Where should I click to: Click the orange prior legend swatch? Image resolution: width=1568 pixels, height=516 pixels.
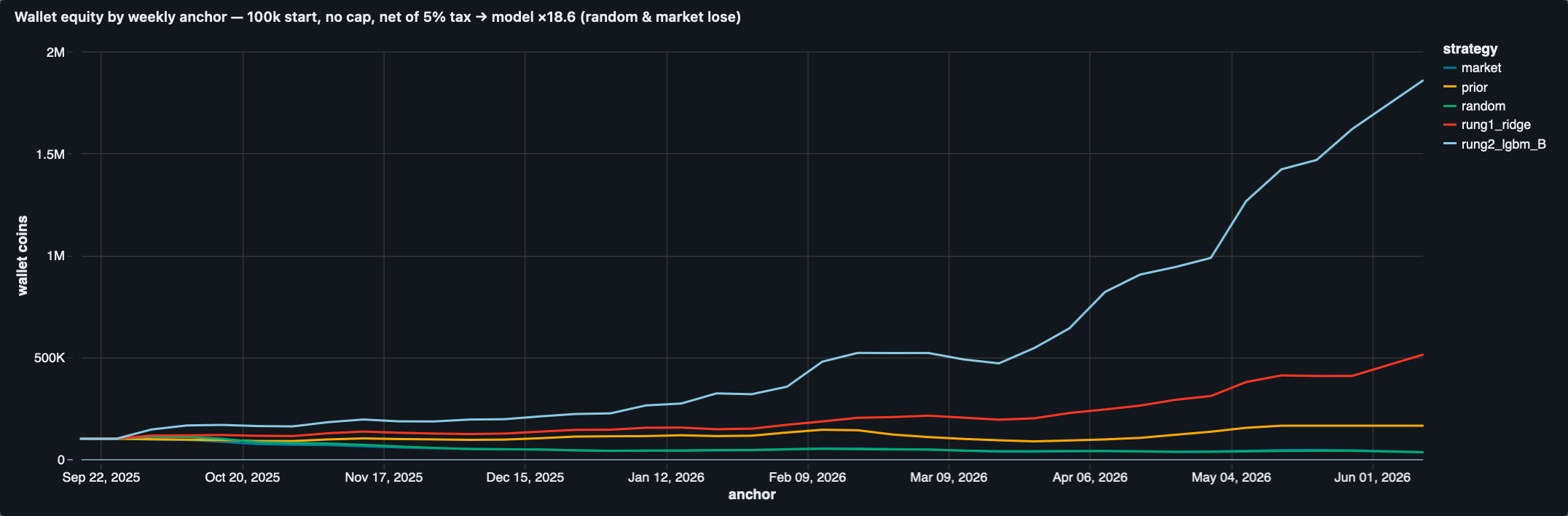[x=1450, y=87]
